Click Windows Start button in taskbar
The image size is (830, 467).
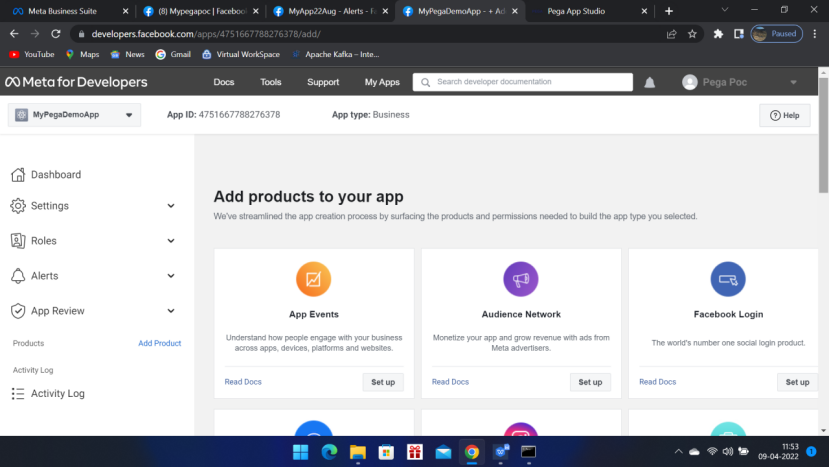[301, 452]
